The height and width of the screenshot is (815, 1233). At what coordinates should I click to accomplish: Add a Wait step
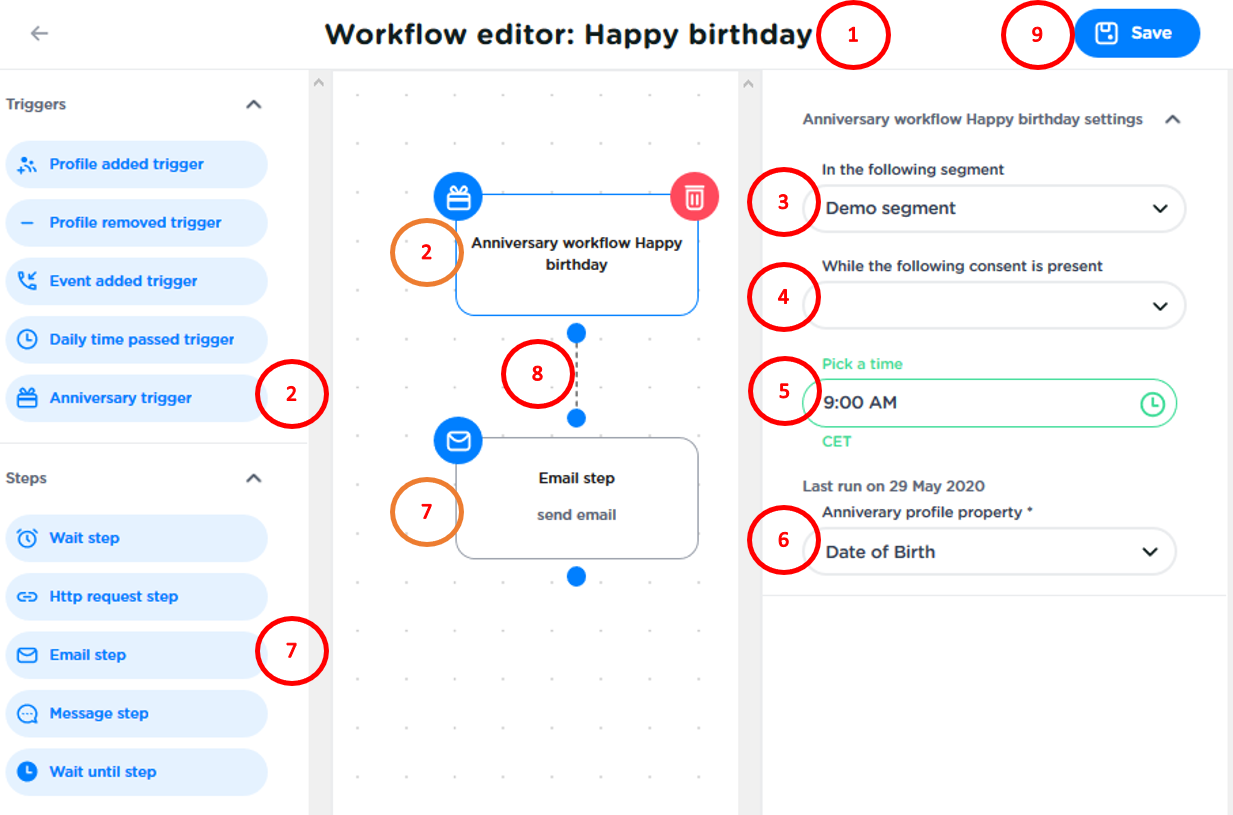(136, 538)
